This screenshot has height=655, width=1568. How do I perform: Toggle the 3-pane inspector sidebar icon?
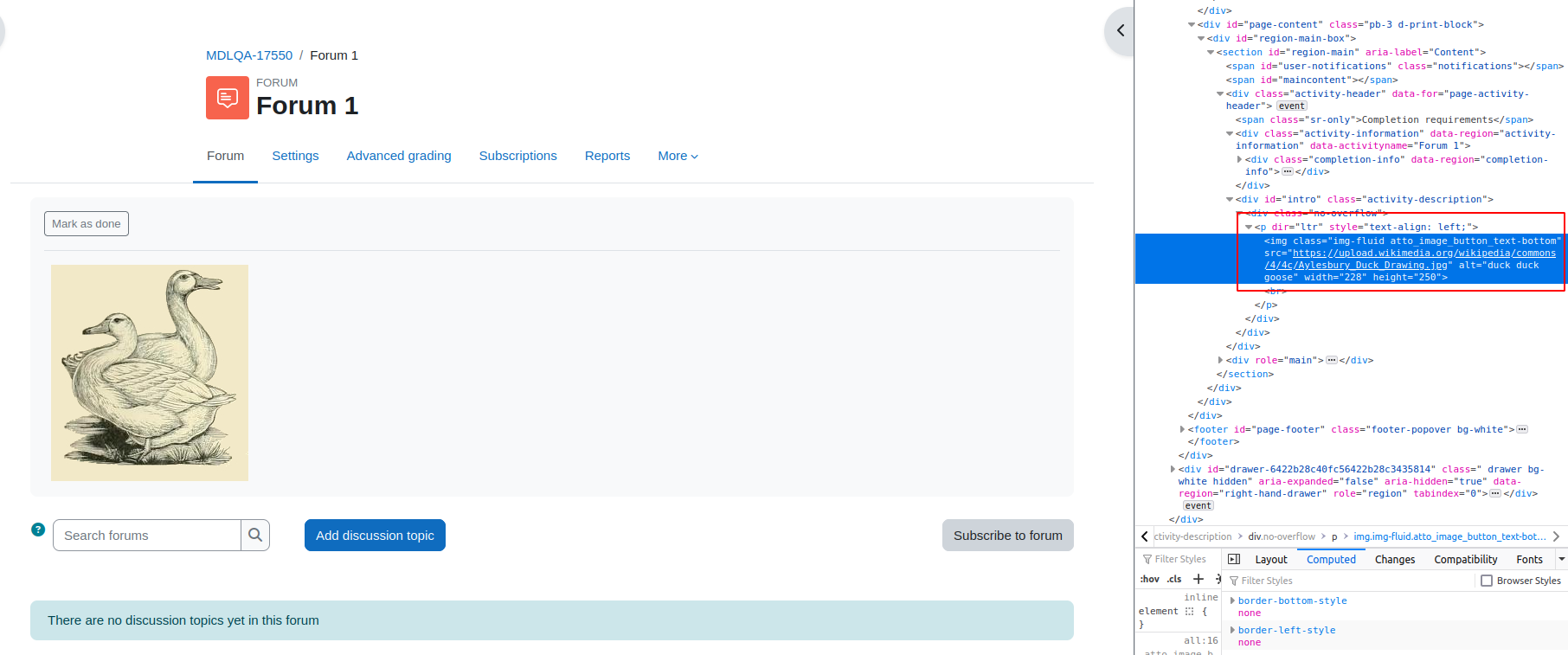tap(1234, 560)
